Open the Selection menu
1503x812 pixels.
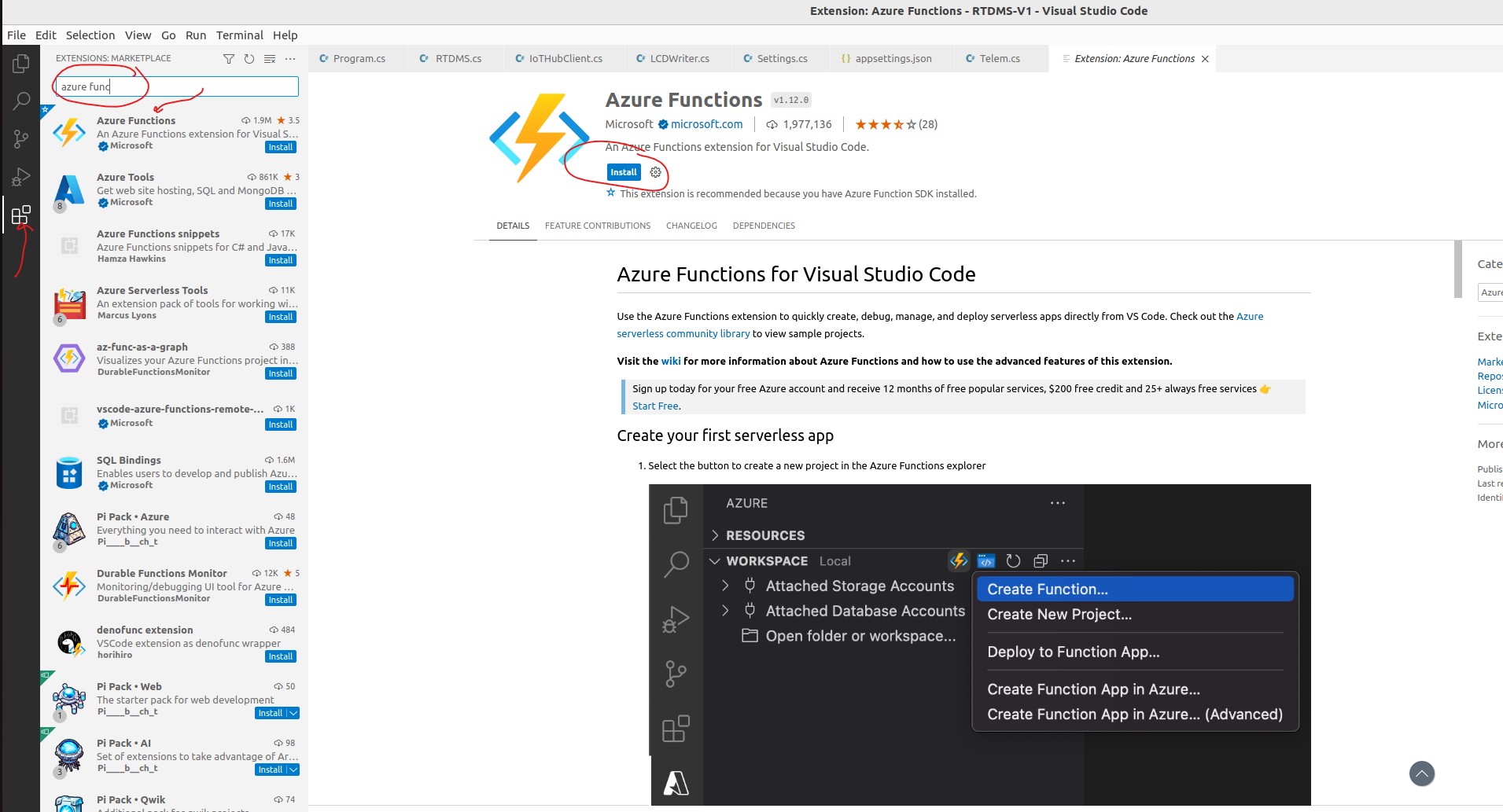tap(90, 35)
